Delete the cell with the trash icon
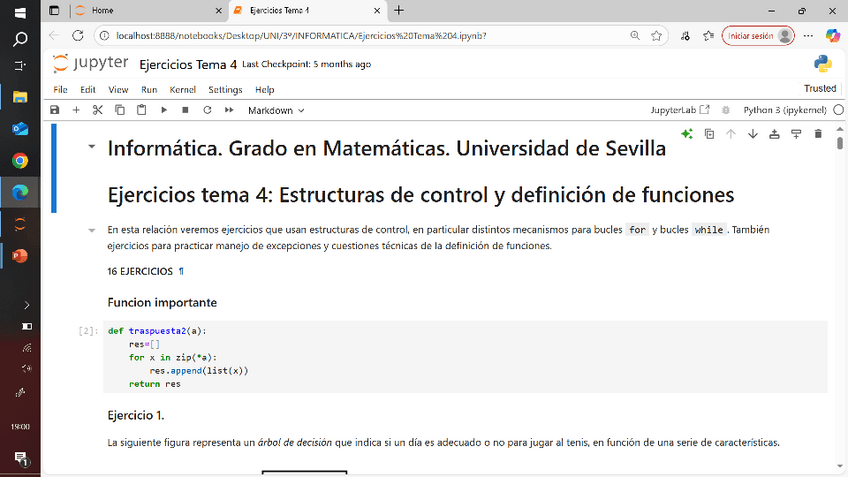Screen dimensions: 848x477 (818, 134)
